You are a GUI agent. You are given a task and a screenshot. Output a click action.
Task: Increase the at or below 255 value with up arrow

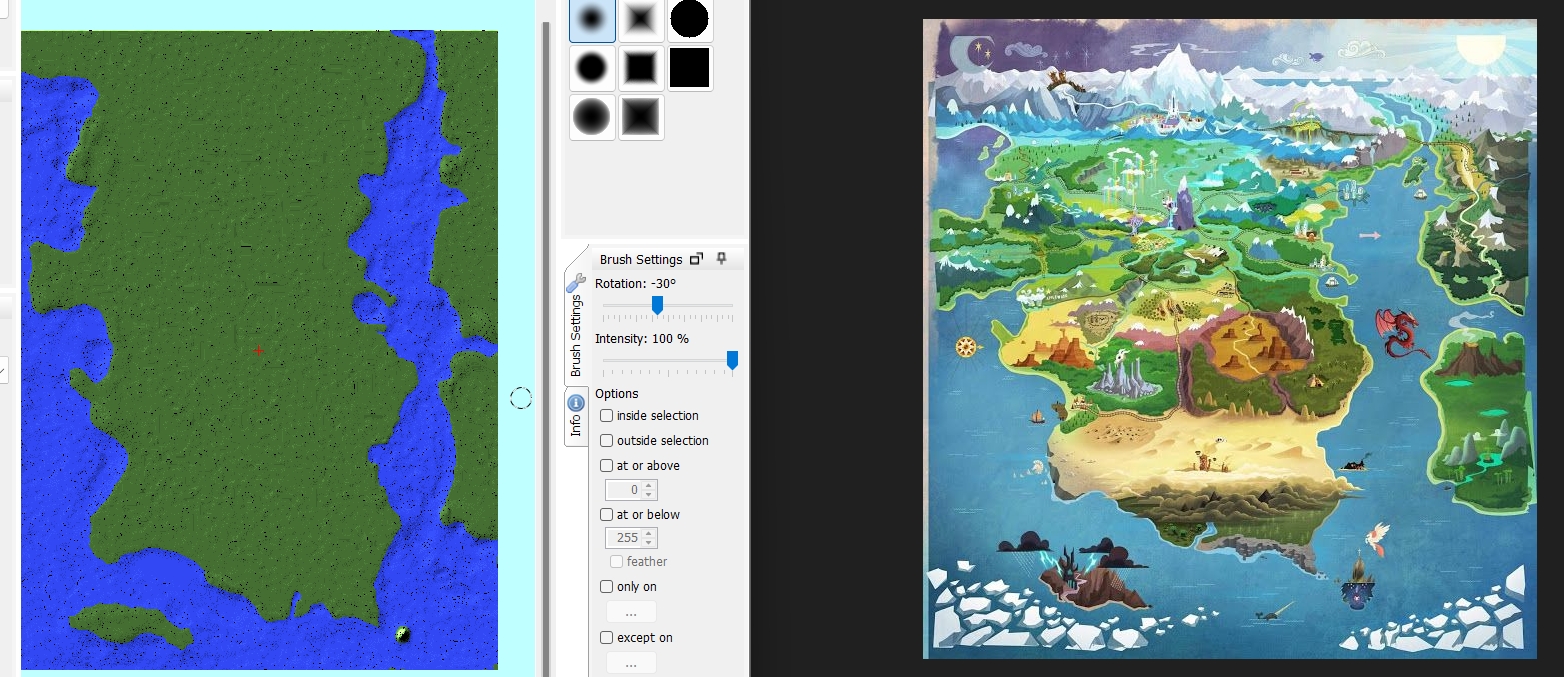tap(648, 533)
